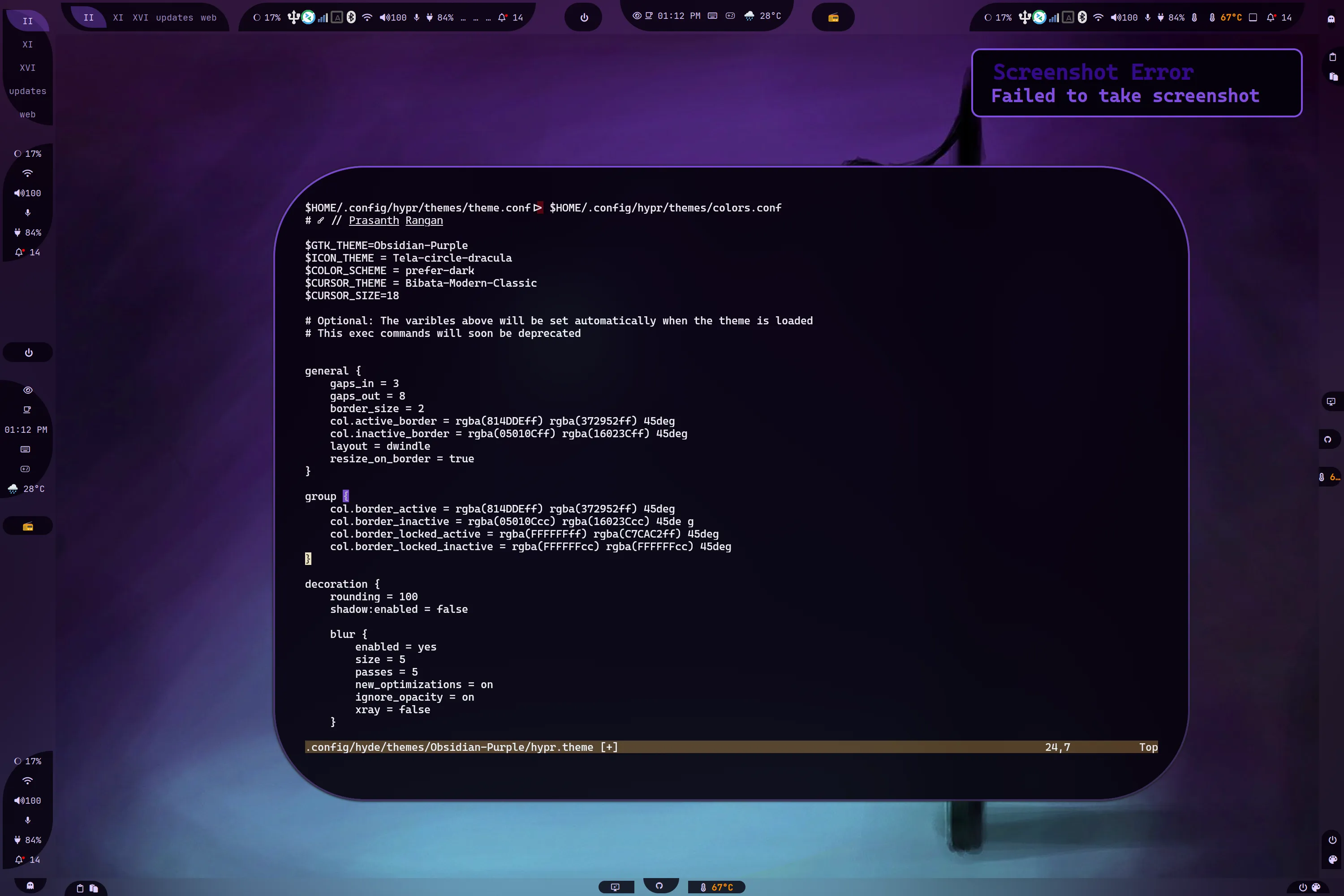Click the keyboard icon beside the 01:12 PM clock in the top bar
The width and height of the screenshot is (1344, 896).
click(x=712, y=16)
